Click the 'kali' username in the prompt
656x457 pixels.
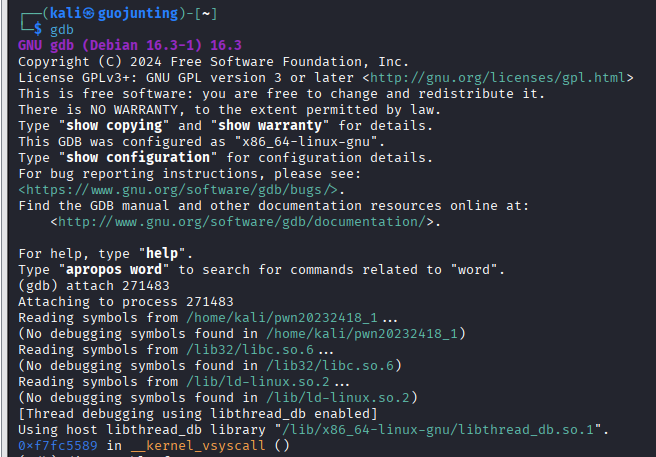pos(66,14)
